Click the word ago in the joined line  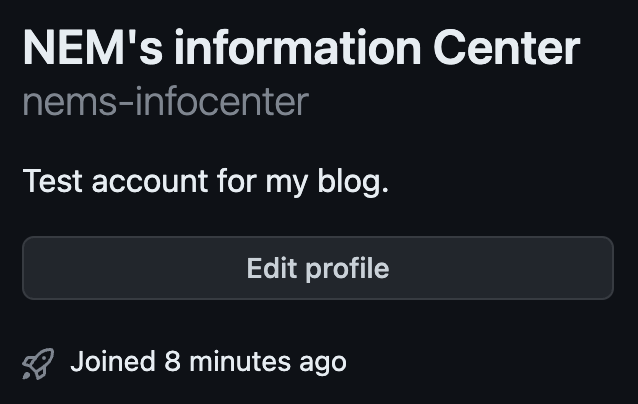point(323,364)
